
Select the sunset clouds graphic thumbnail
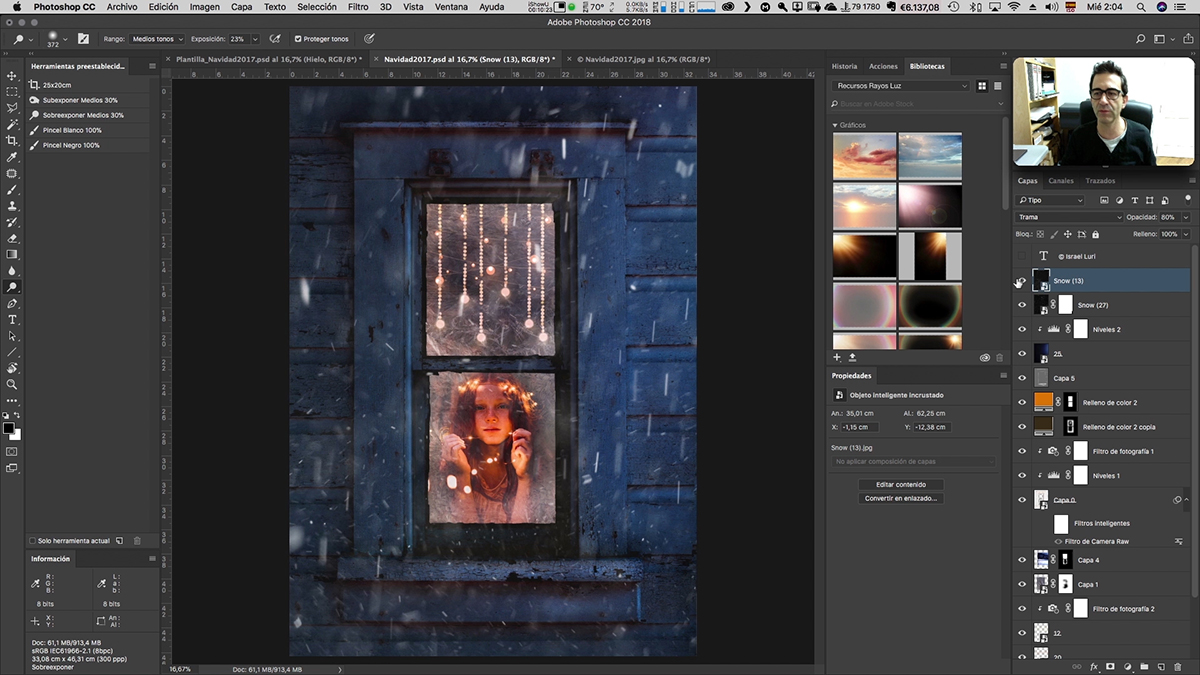(865, 156)
